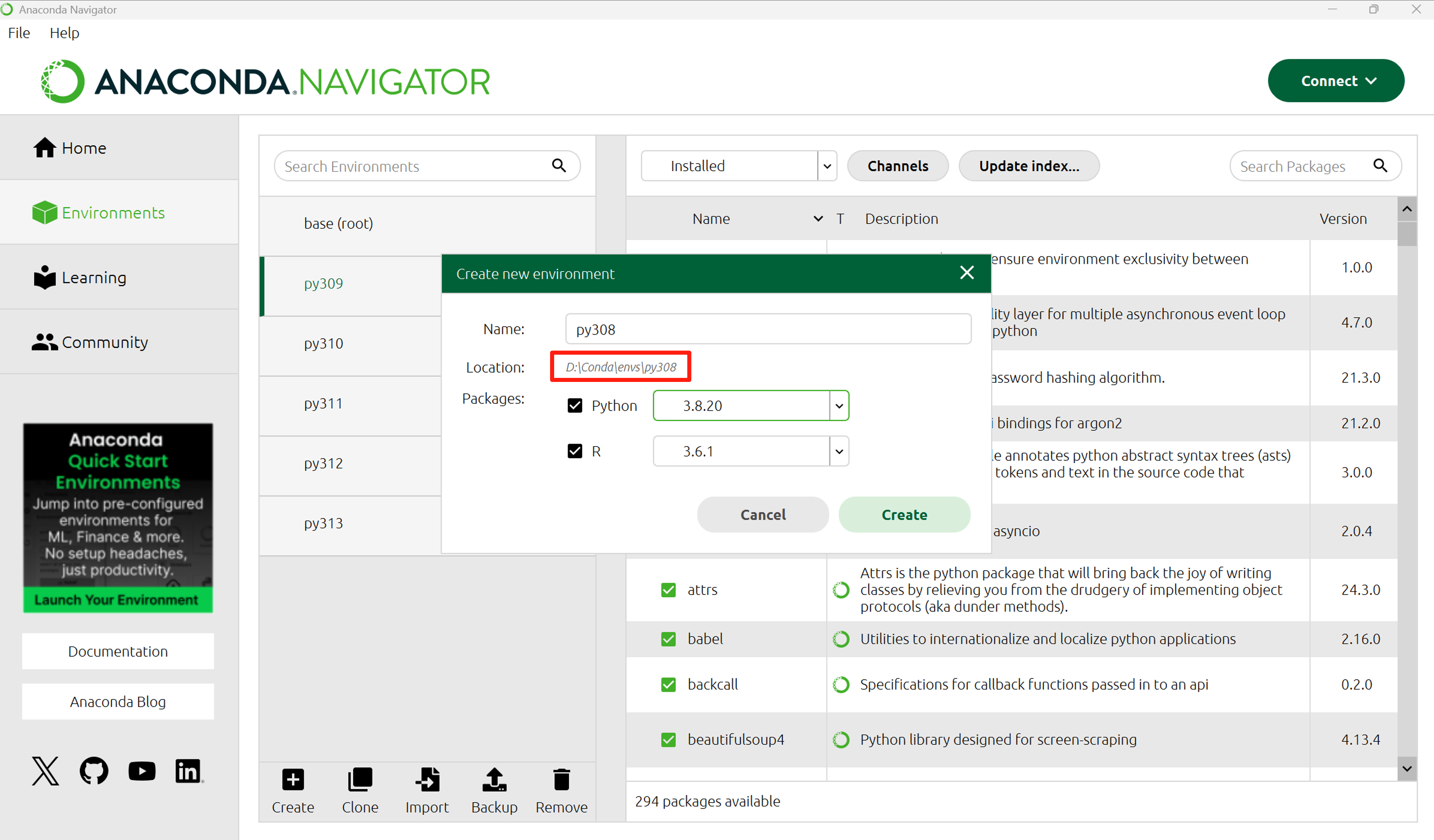
Task: Click the Remove environment trash icon
Action: (562, 780)
